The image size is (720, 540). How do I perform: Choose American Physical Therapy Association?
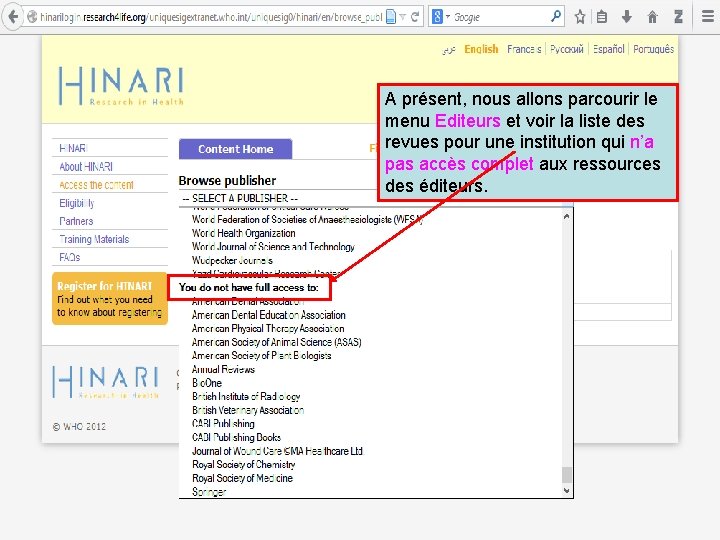(268, 328)
